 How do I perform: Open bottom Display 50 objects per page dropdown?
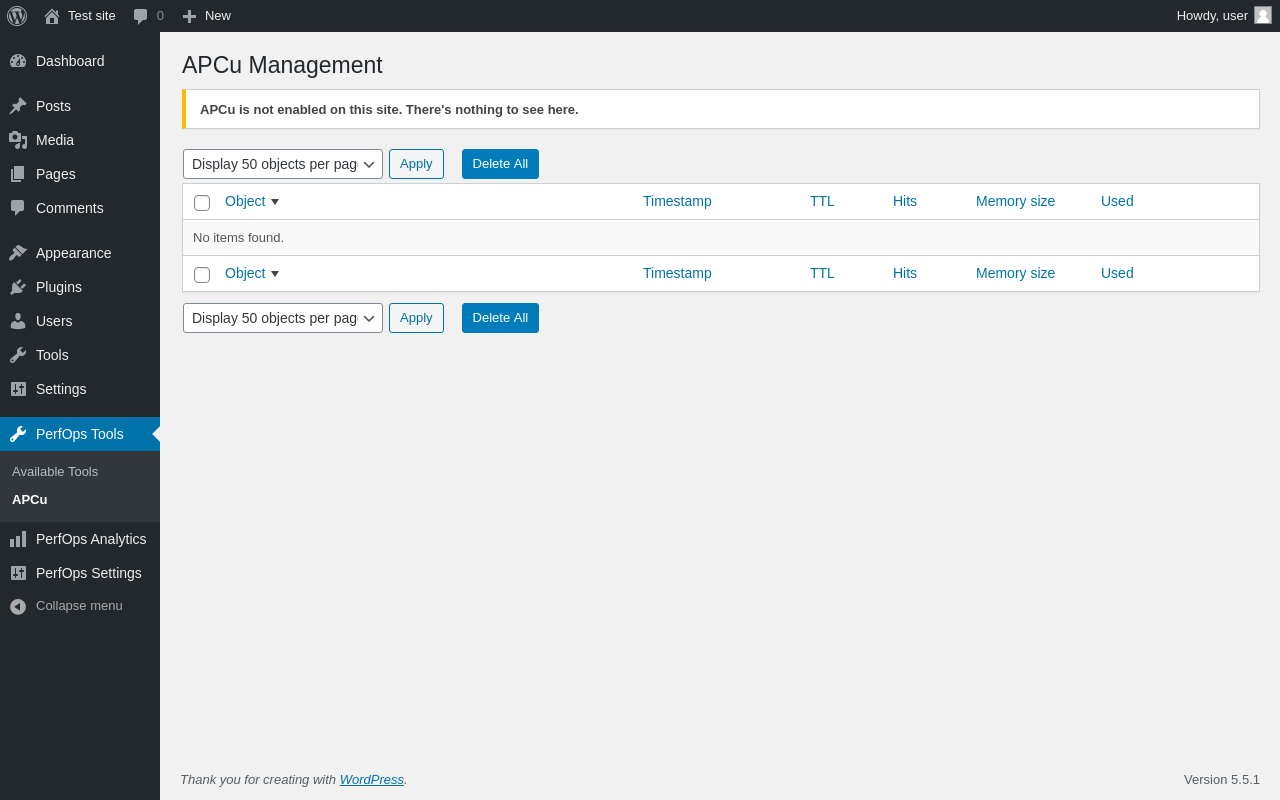[x=283, y=318]
